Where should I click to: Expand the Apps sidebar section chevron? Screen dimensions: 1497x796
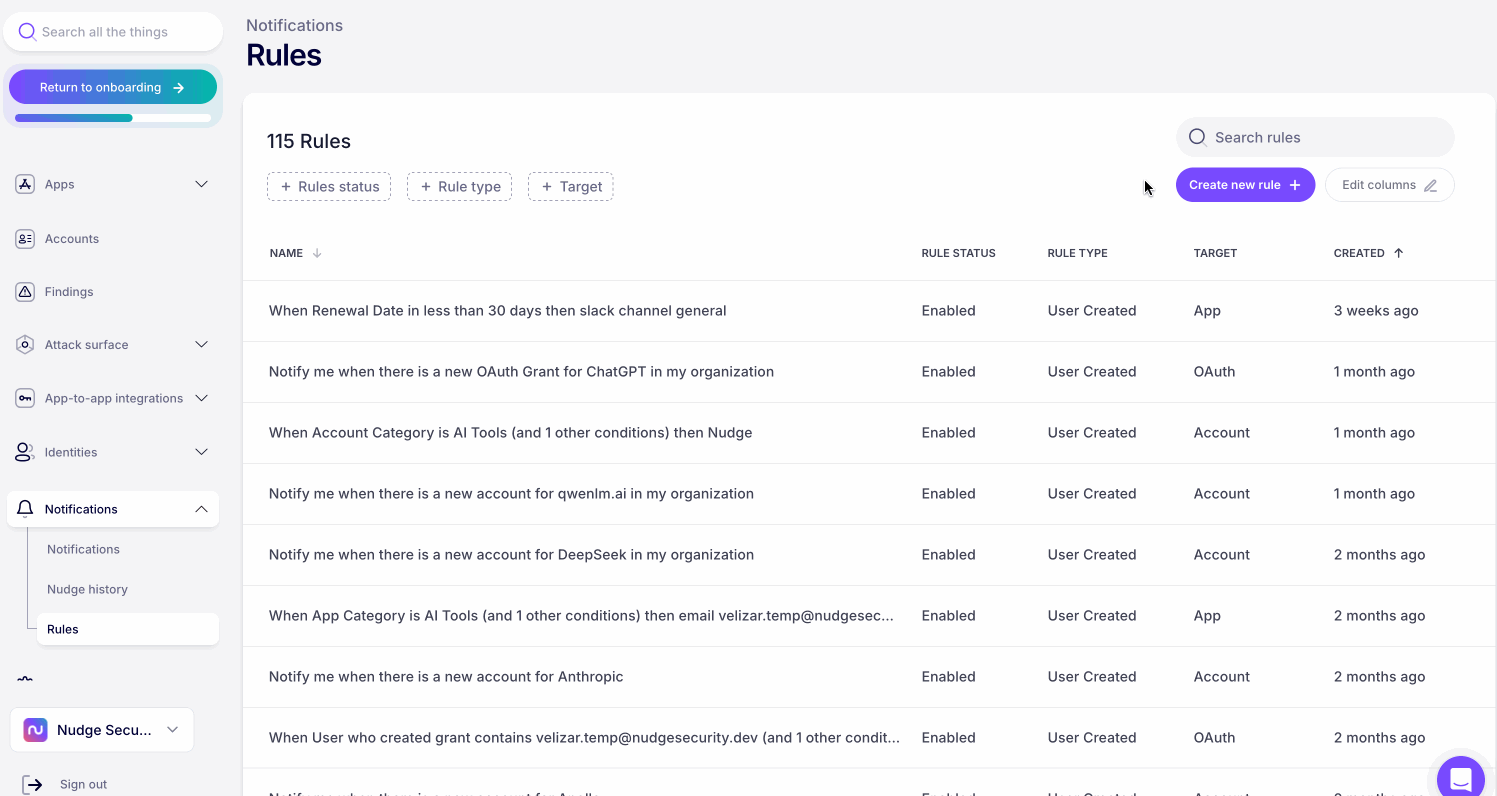point(201,184)
